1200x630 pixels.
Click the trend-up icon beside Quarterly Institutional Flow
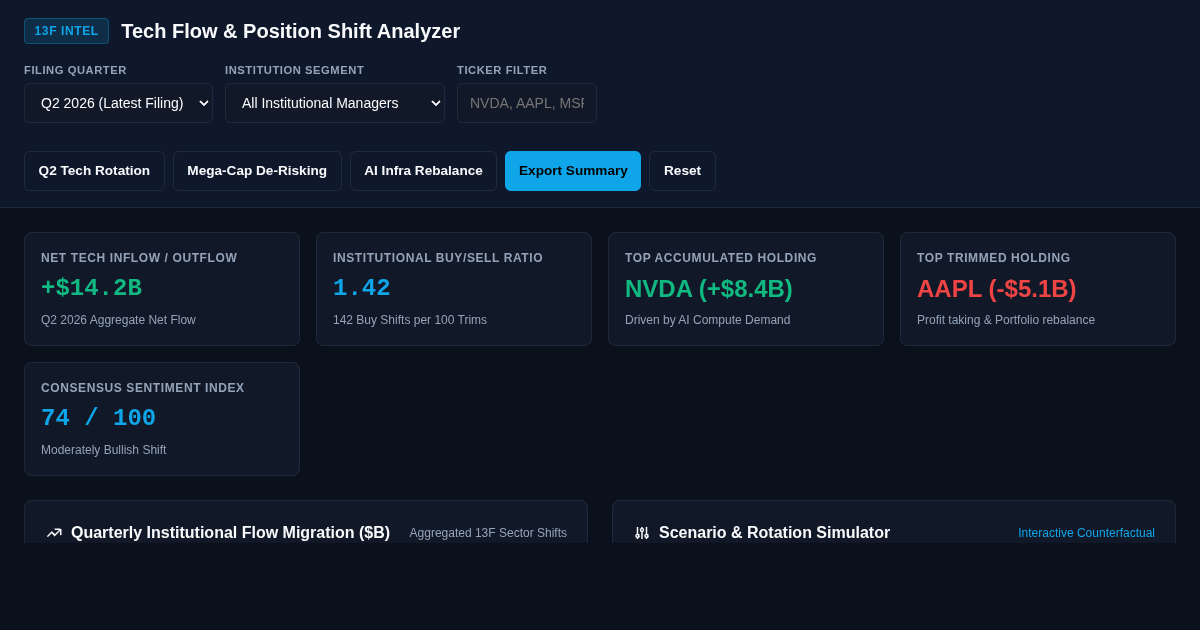pos(54,533)
